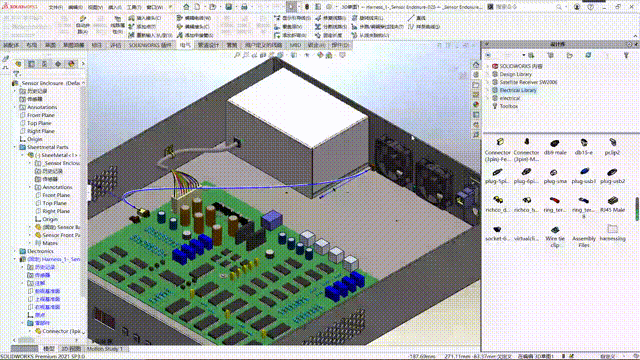Click the File Explorer folder task pane icon
The height and width of the screenshot is (360, 640).
click(476, 84)
